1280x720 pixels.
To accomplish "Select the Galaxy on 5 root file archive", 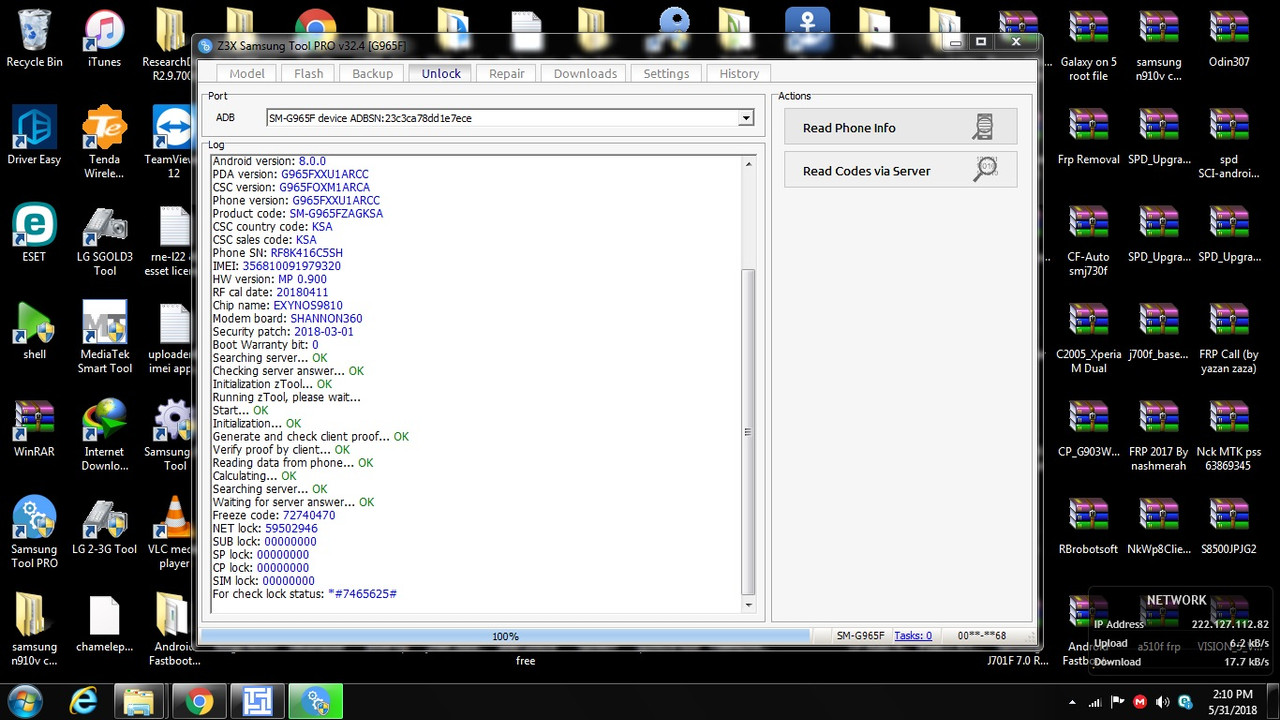I will click(x=1088, y=45).
